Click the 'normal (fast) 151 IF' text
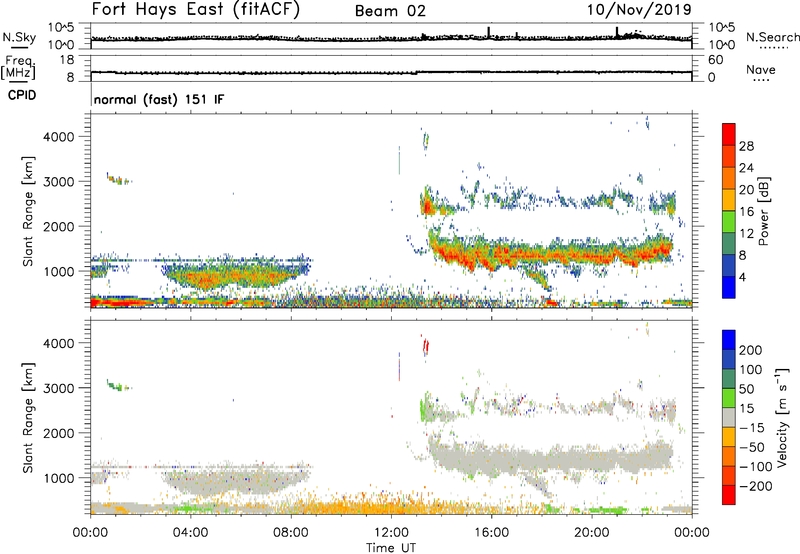 click(159, 99)
